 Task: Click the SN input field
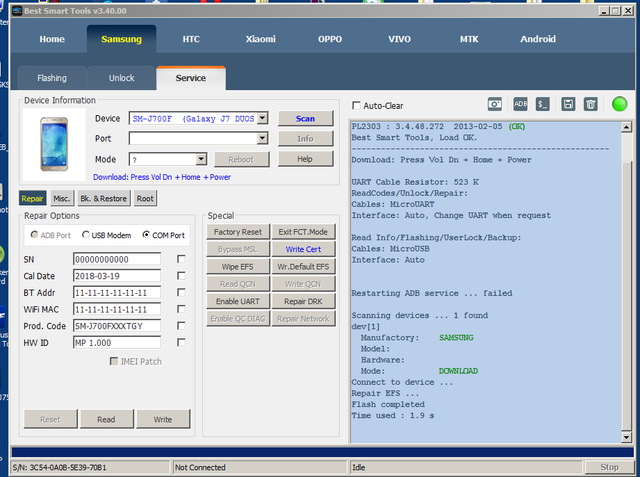click(117, 259)
